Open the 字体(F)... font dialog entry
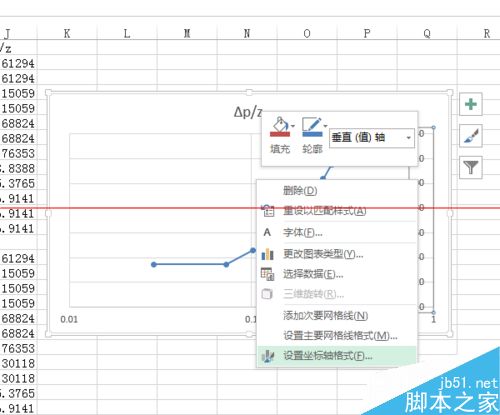Screen dimensions: 500x415 pyautogui.click(x=337, y=232)
